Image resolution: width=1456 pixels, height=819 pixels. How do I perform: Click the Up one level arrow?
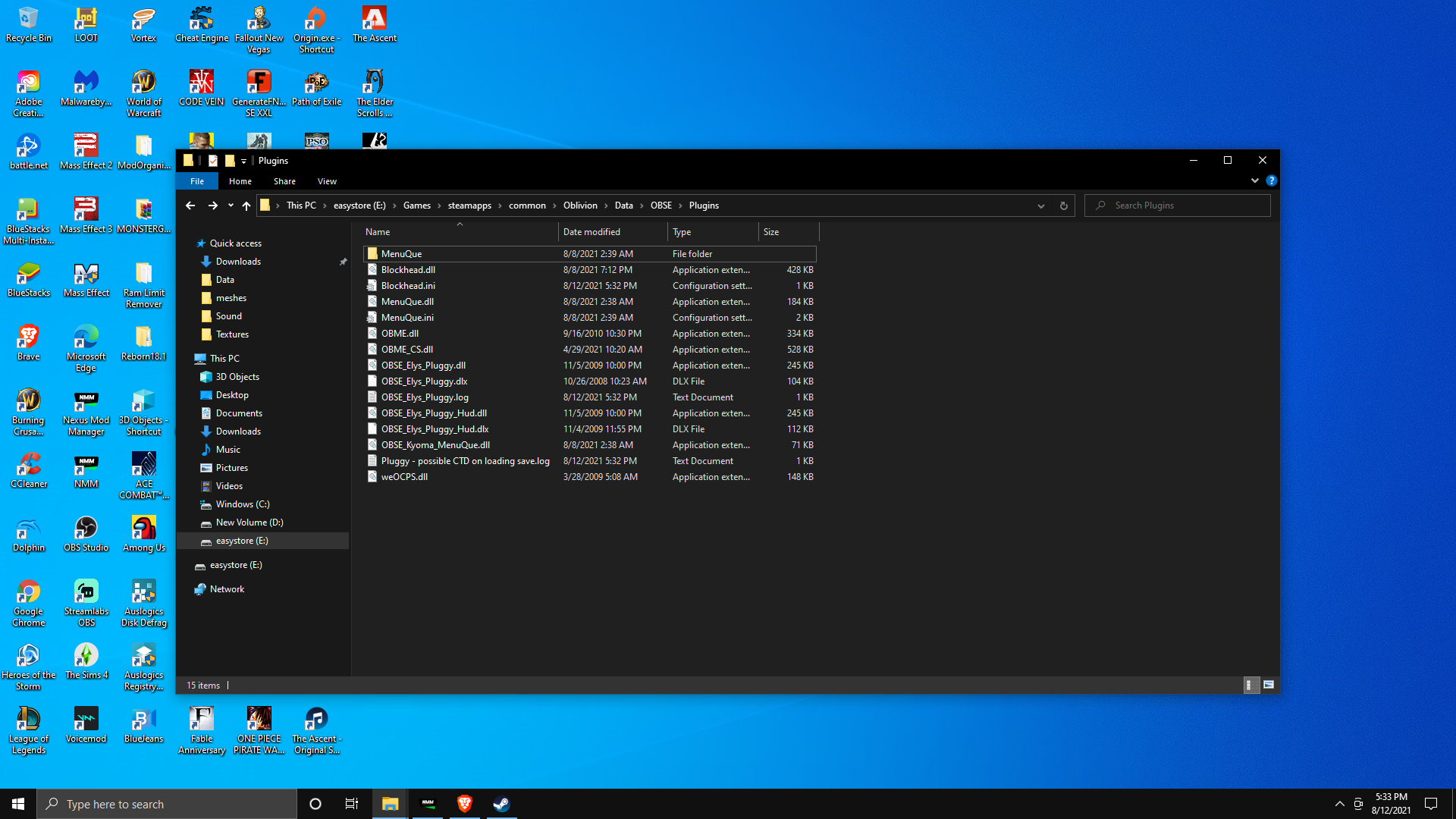point(246,206)
